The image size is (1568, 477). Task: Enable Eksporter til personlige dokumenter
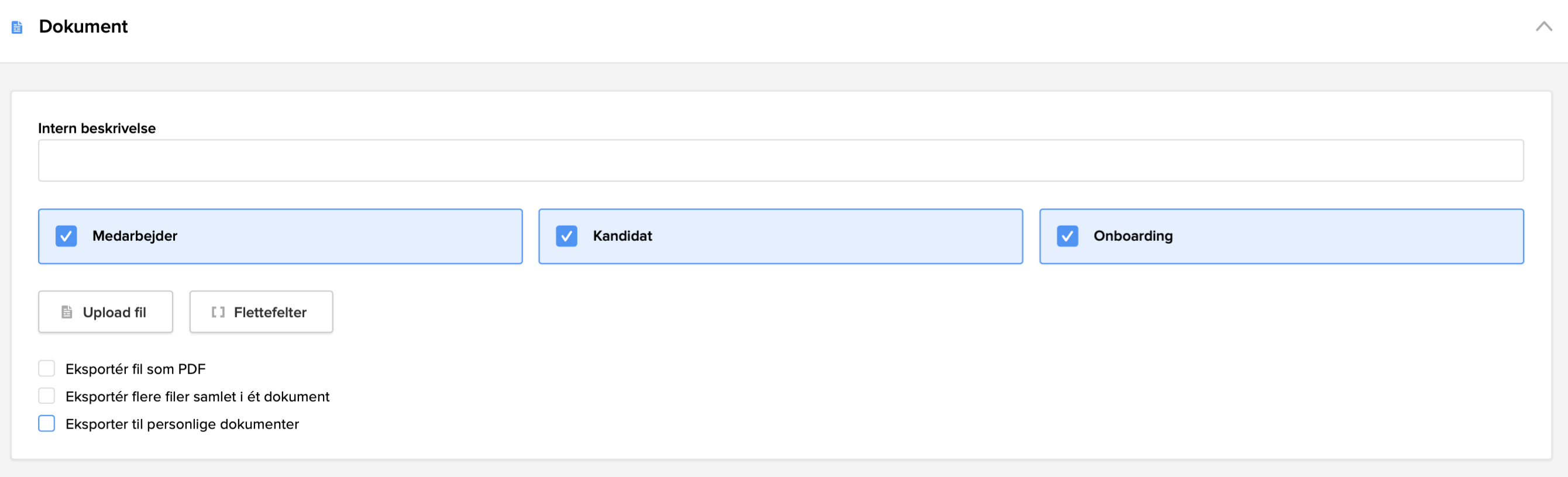pyautogui.click(x=47, y=423)
